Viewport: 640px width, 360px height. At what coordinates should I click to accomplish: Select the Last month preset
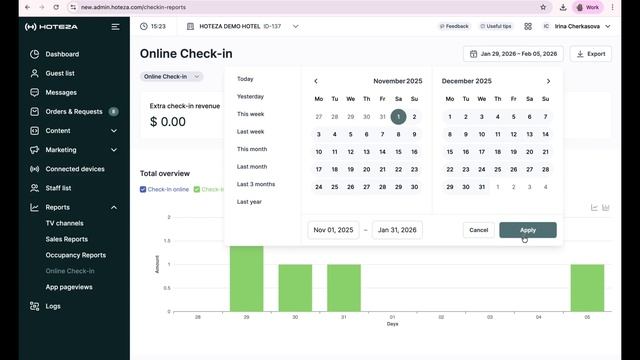click(x=252, y=167)
